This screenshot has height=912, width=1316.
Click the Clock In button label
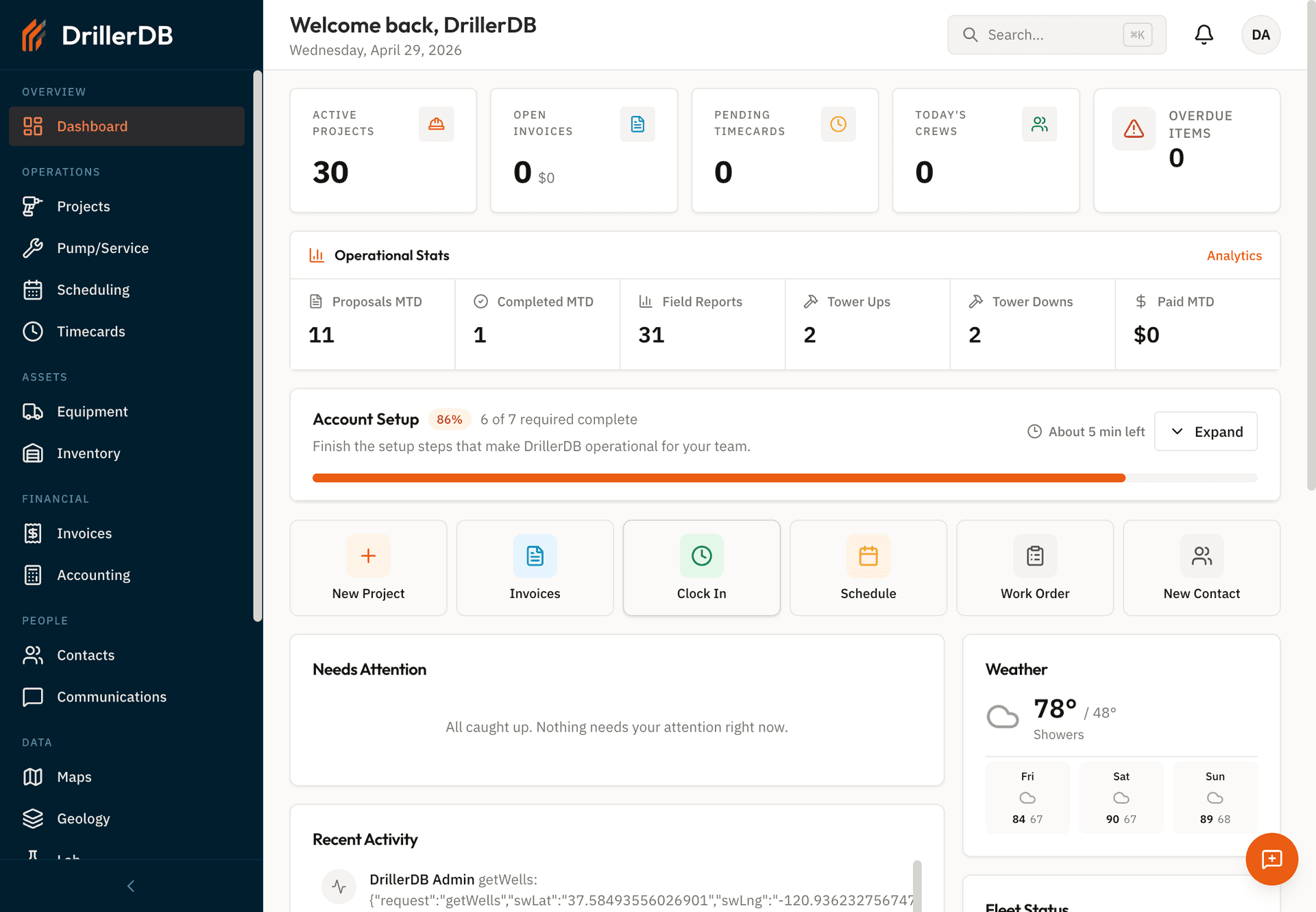click(701, 594)
